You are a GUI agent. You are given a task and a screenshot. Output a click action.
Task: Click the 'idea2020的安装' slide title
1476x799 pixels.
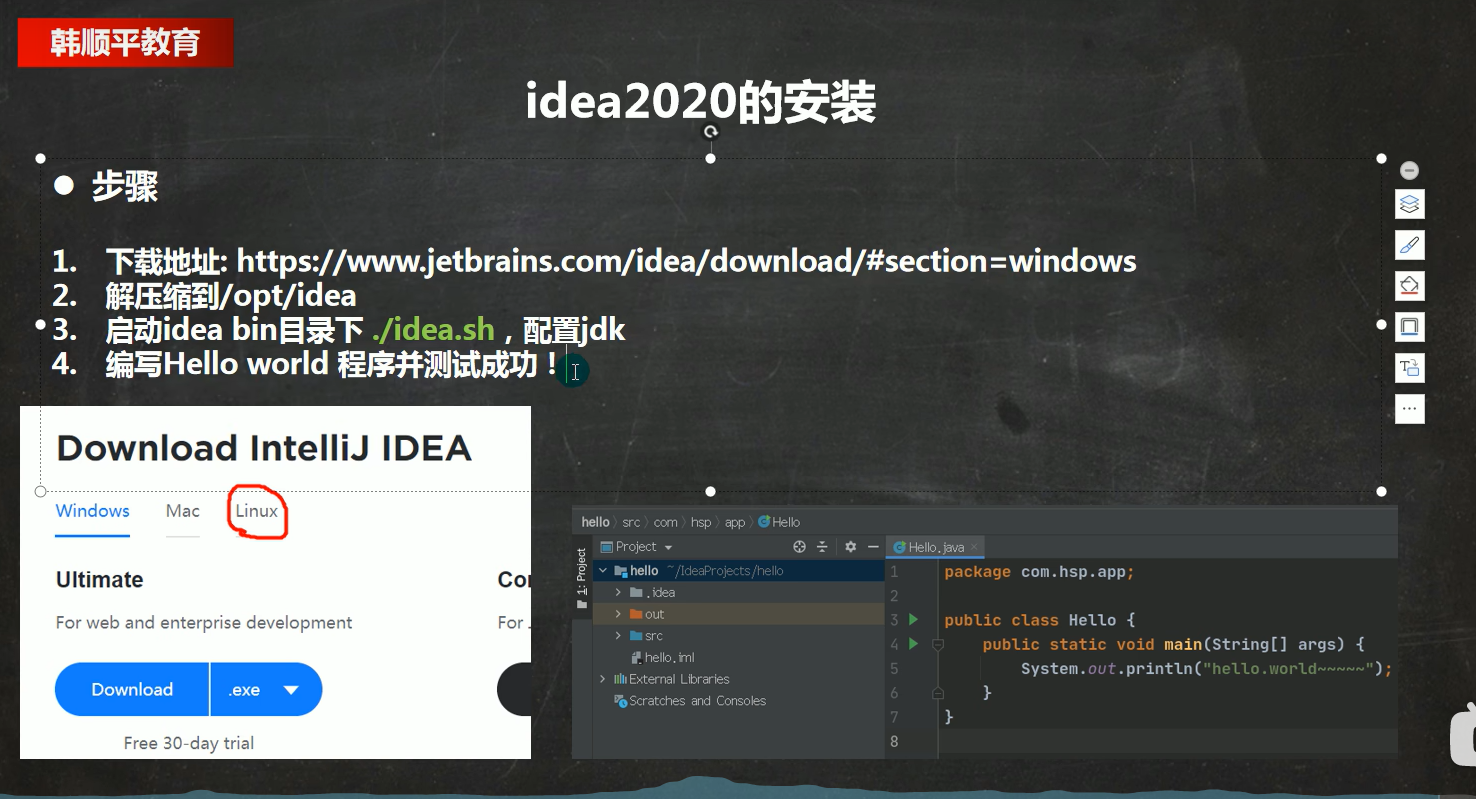tap(700, 102)
